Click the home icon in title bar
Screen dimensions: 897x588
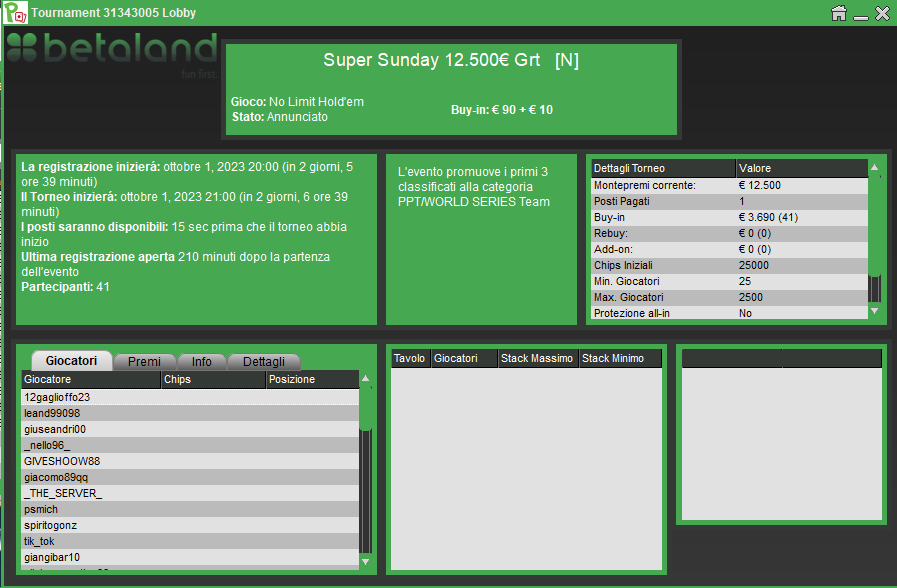coord(839,13)
